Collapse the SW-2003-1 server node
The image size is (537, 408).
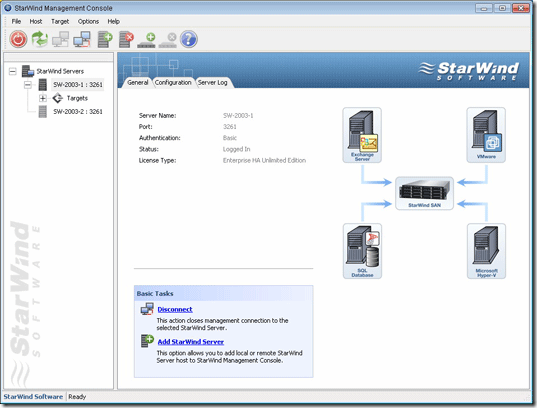[x=28, y=85]
